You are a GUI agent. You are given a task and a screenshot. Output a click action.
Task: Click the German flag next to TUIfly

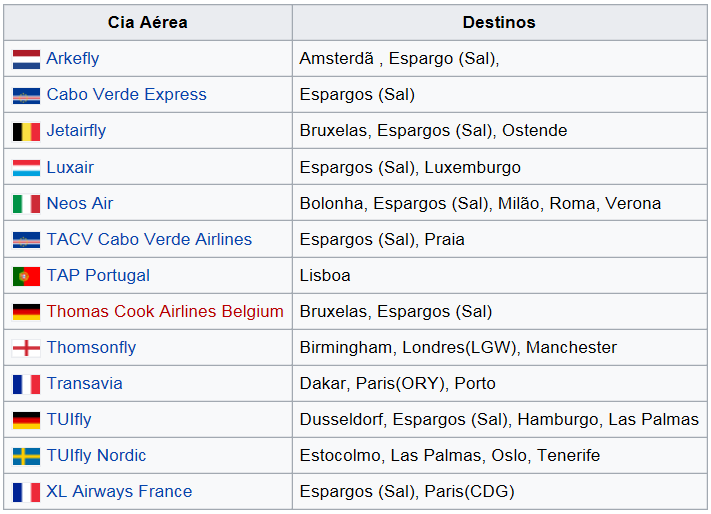click(26, 420)
